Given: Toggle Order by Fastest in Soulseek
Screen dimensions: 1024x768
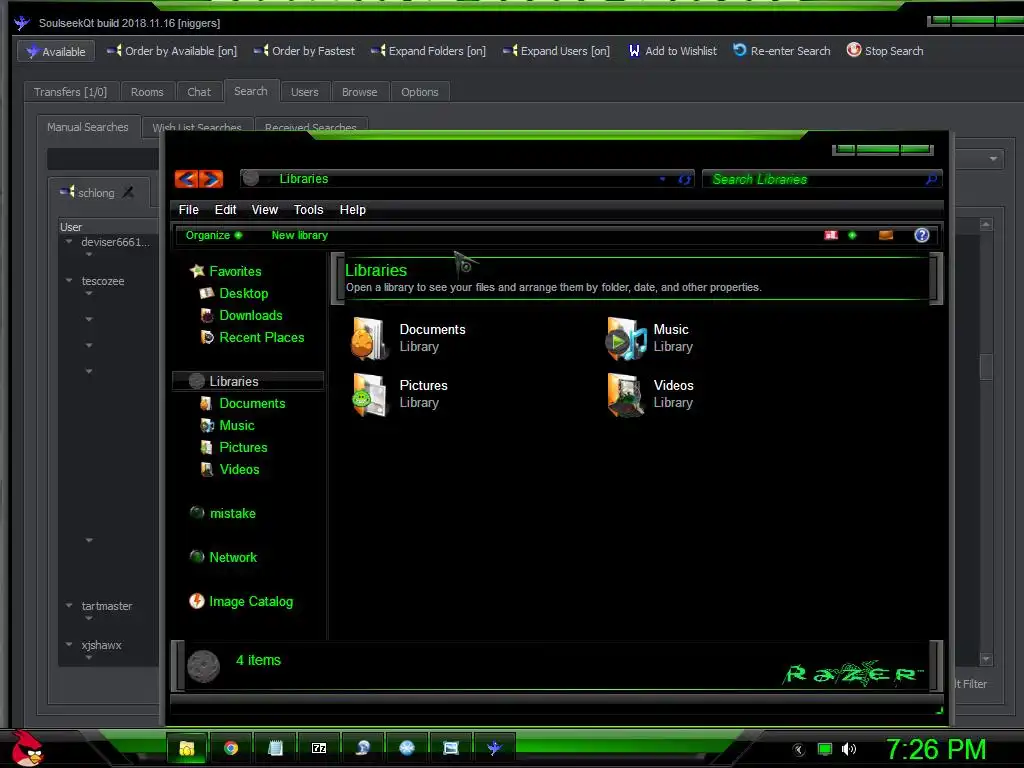Looking at the screenshot, I should (304, 51).
